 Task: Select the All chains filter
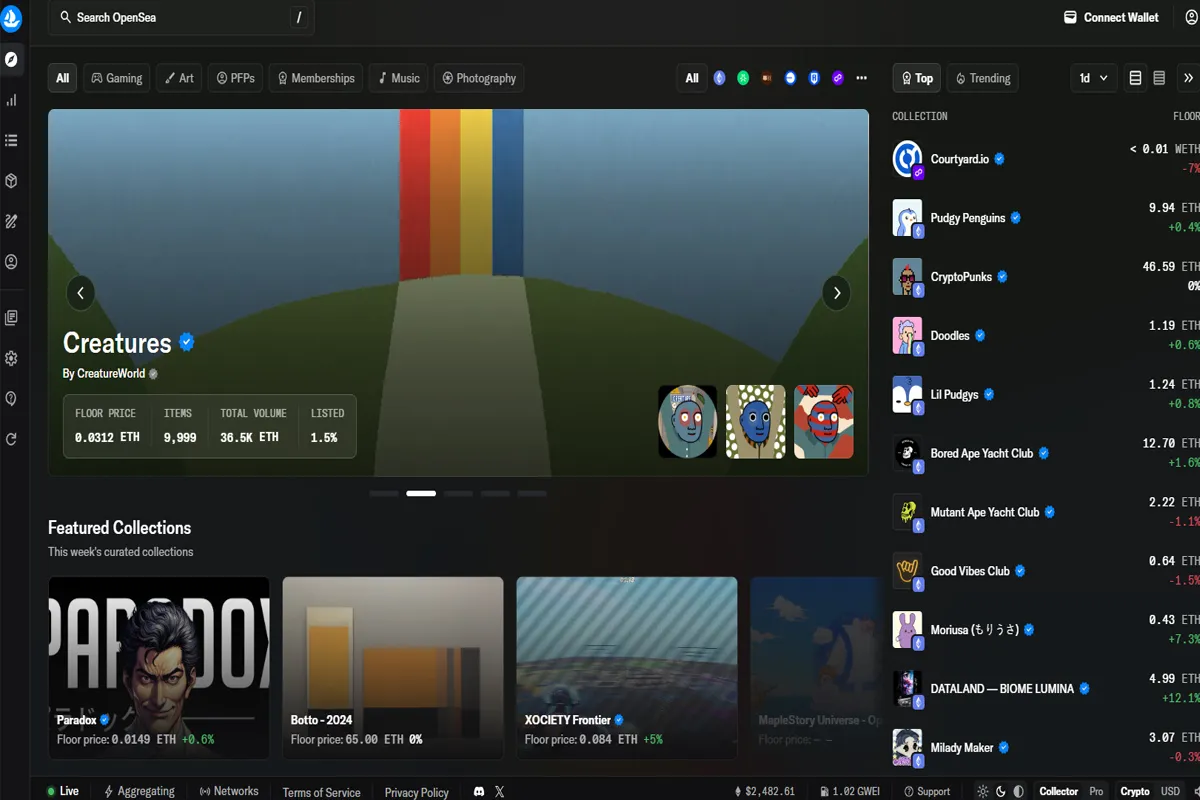tap(692, 78)
